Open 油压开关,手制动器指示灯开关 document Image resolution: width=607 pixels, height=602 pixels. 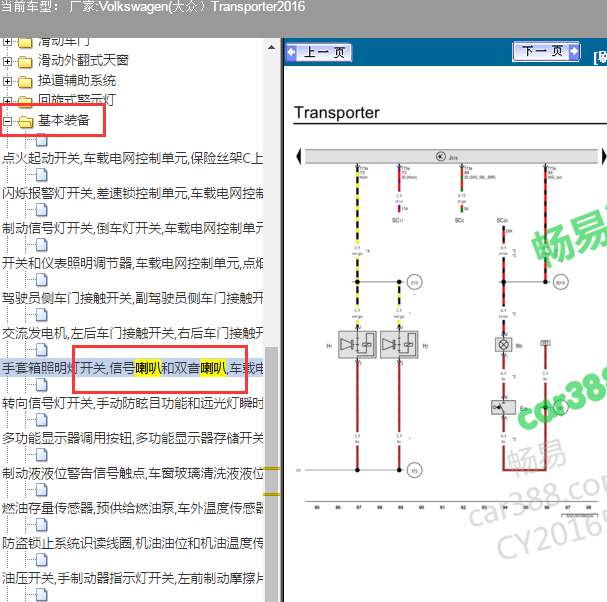coord(132,578)
